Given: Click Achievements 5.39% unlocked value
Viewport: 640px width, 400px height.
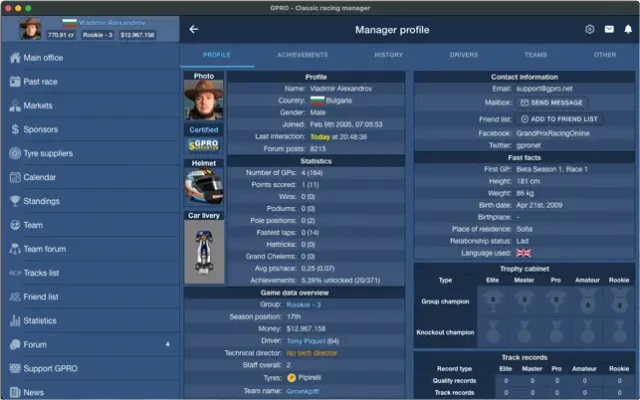Looking at the screenshot, I should point(340,280).
